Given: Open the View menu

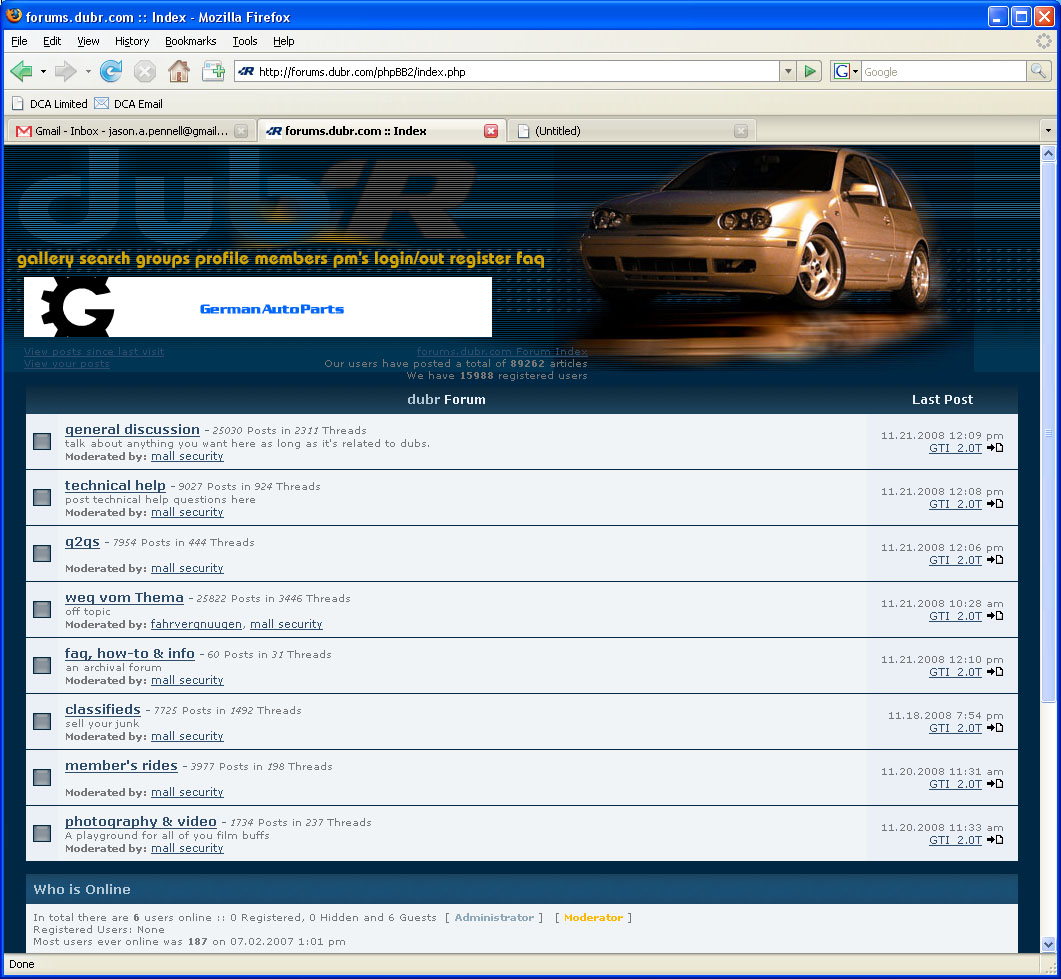Looking at the screenshot, I should point(88,41).
